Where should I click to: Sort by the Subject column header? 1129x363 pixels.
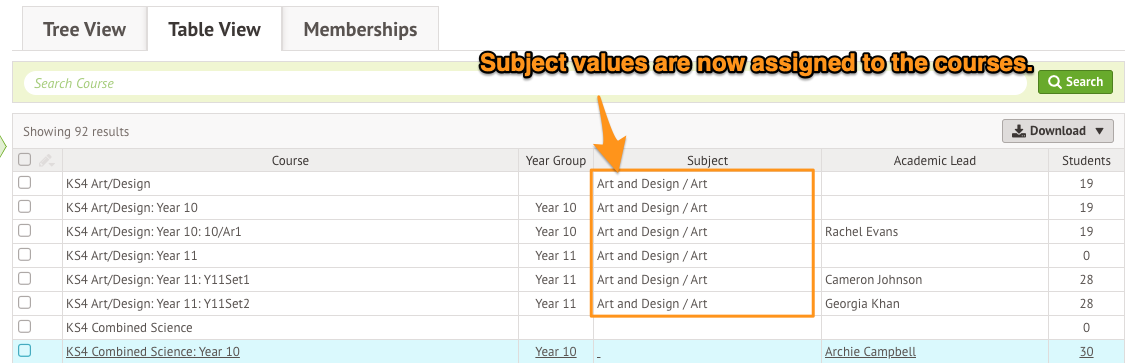[x=707, y=161]
